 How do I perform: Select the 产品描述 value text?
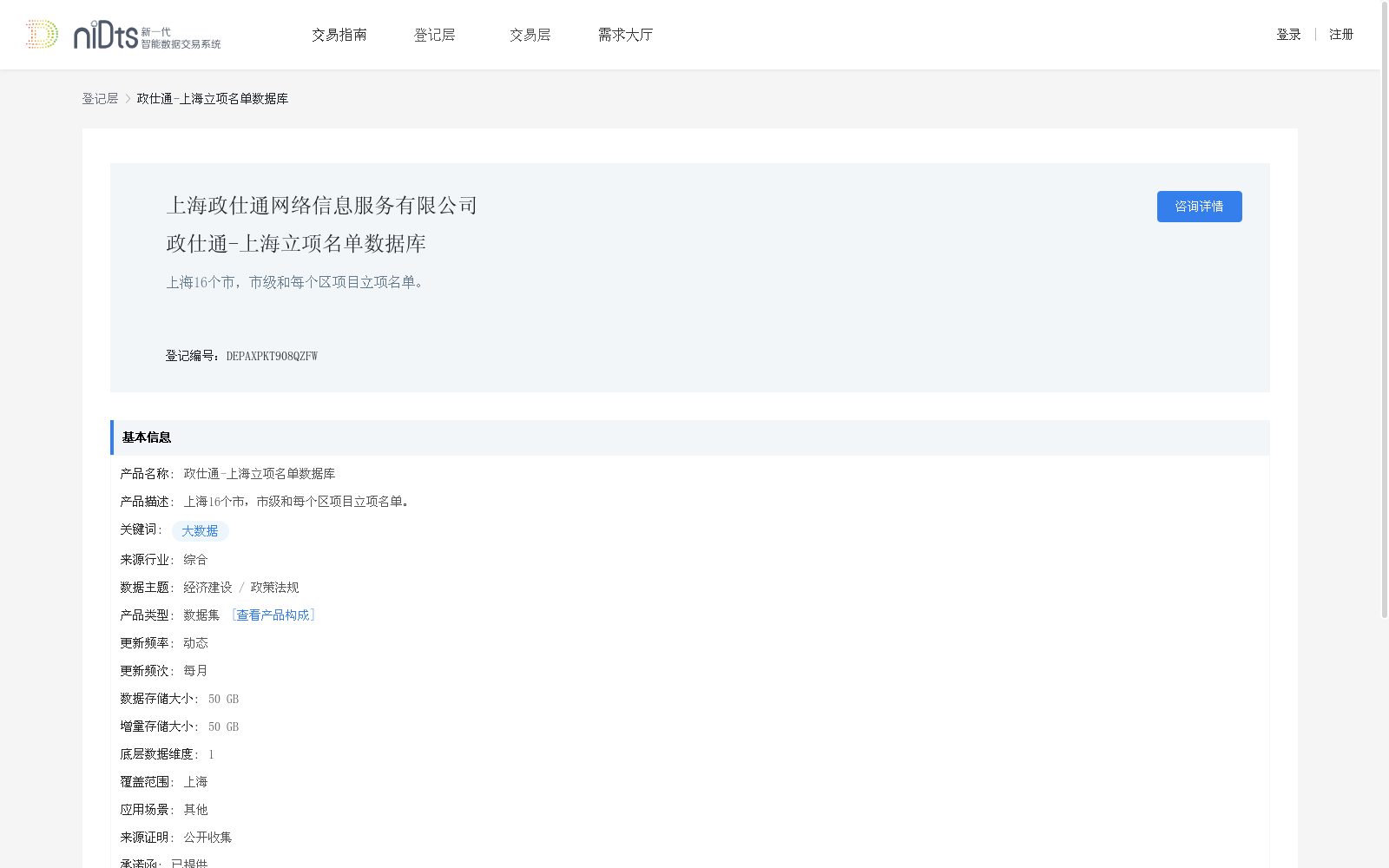[x=299, y=502]
